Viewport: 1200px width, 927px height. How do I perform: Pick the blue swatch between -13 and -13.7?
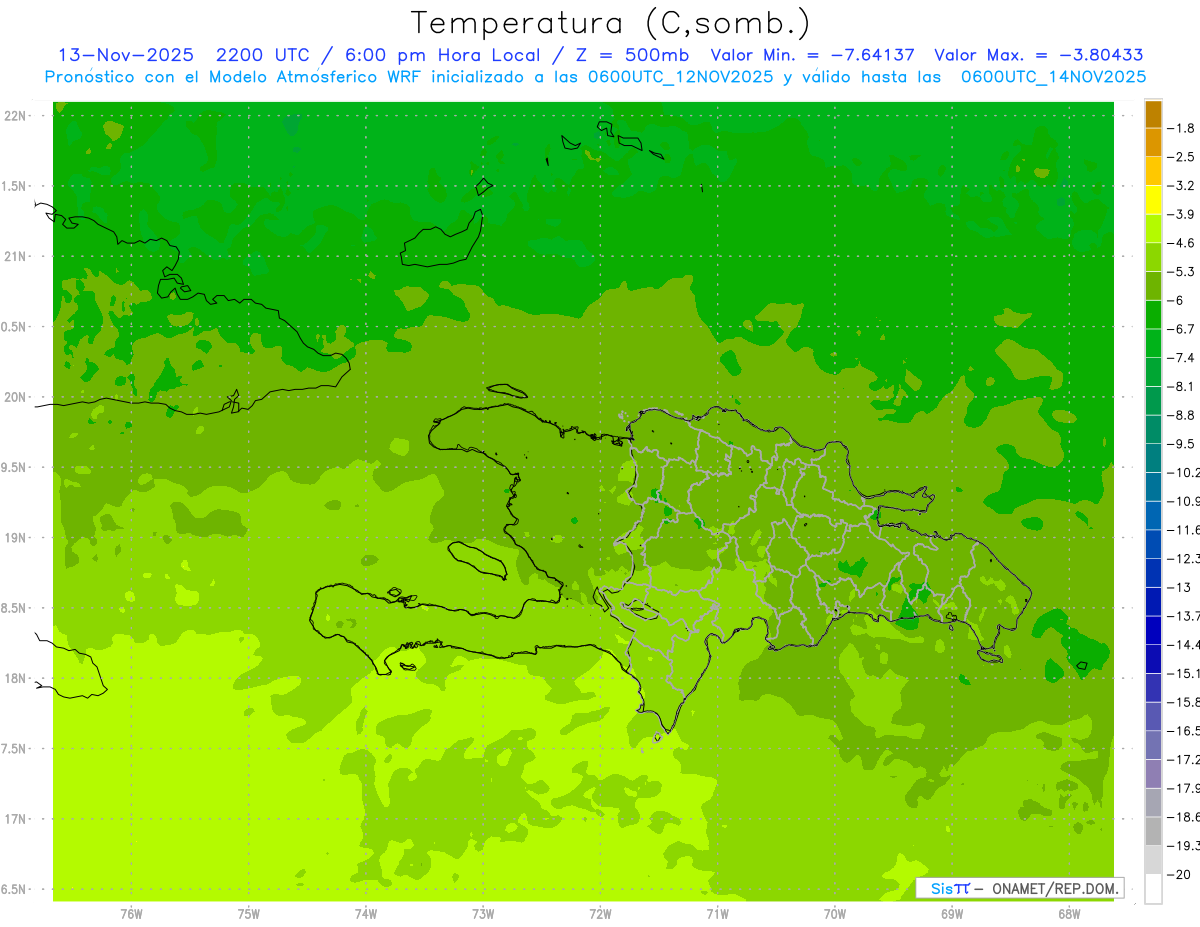[x=1153, y=601]
